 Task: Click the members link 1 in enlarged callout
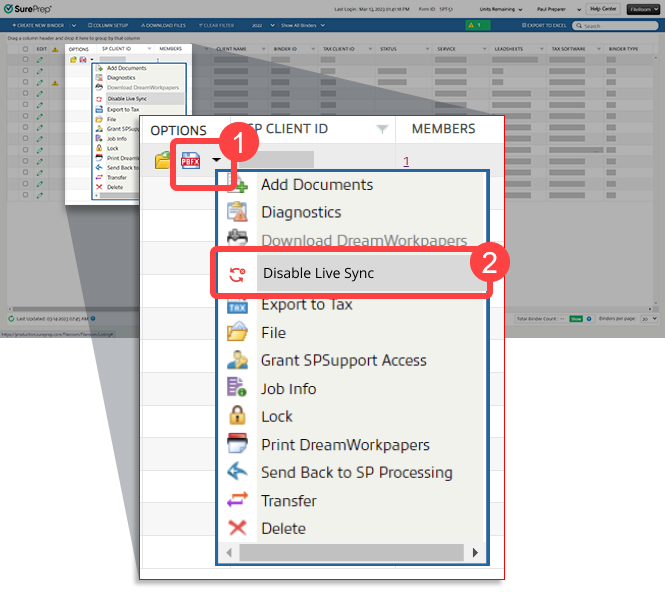tap(406, 161)
